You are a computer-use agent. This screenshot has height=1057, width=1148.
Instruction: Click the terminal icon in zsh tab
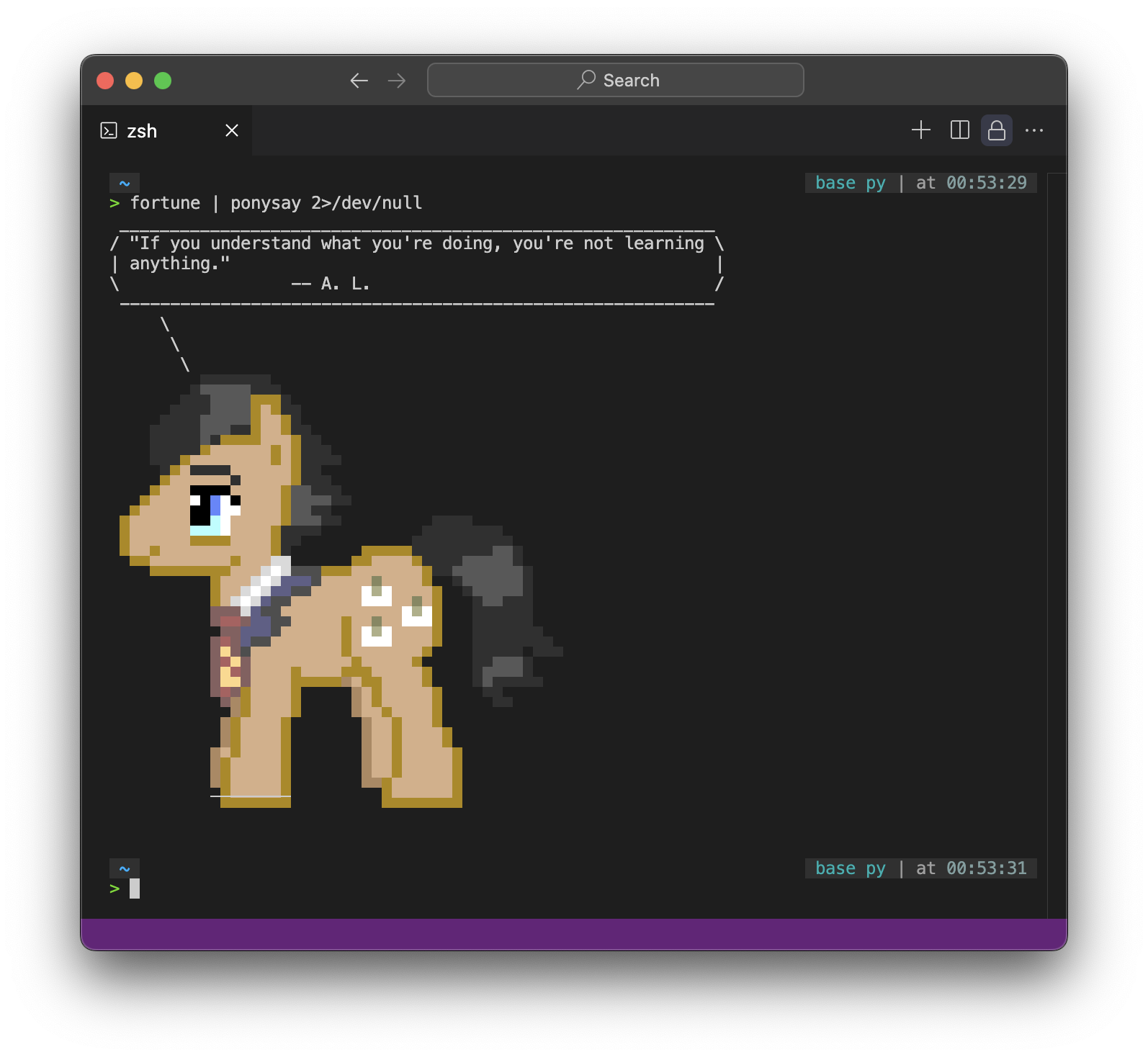point(109,130)
